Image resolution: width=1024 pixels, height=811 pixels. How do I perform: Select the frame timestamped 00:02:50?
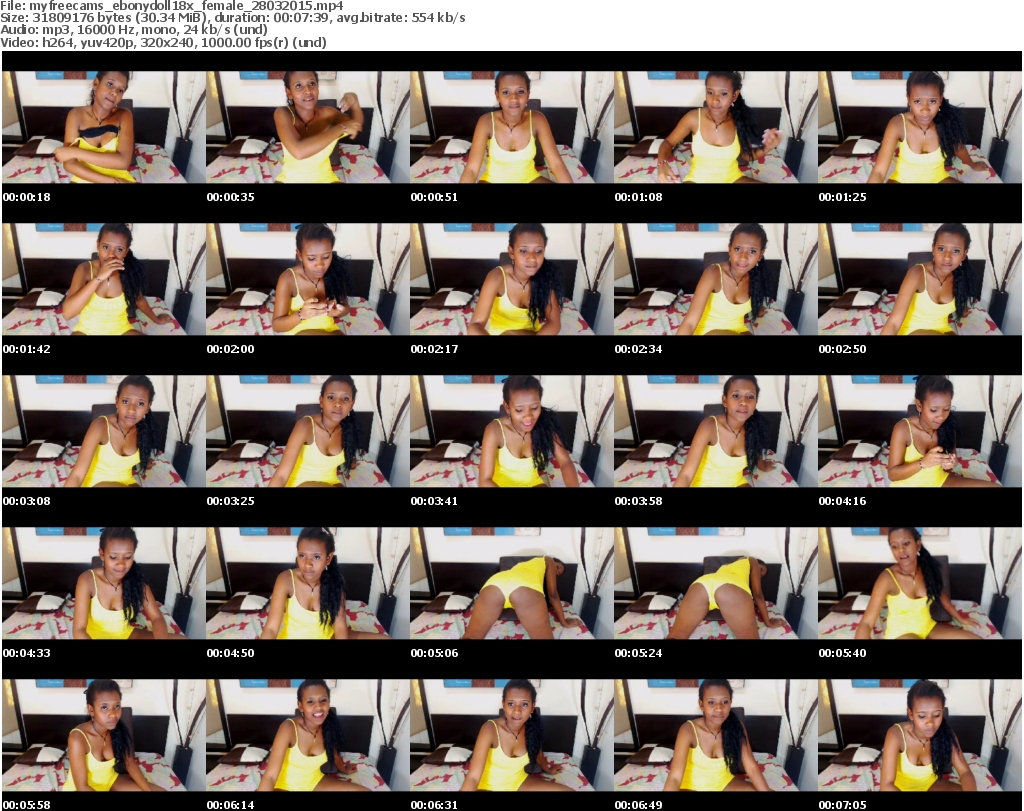coord(920,279)
